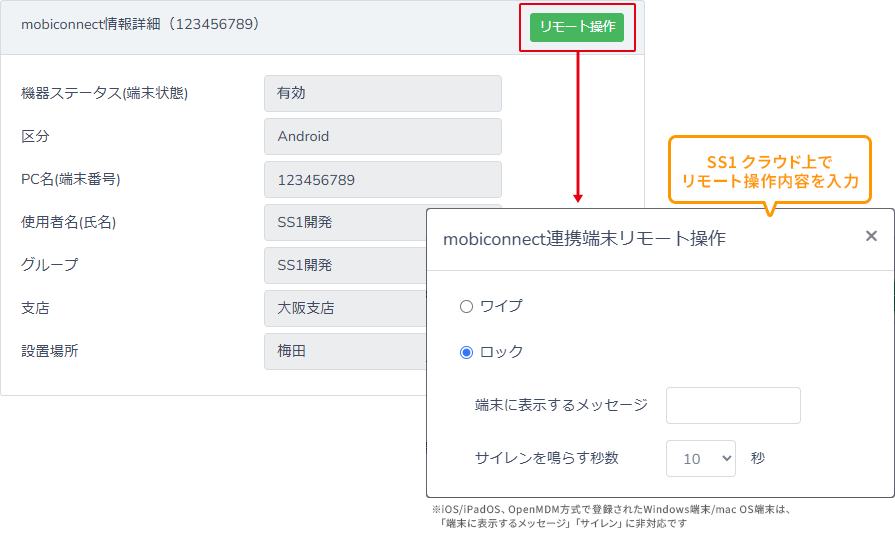Click the 端末に表示するメッセージ input field
Viewport: 895px width, 537px height.
[733, 406]
